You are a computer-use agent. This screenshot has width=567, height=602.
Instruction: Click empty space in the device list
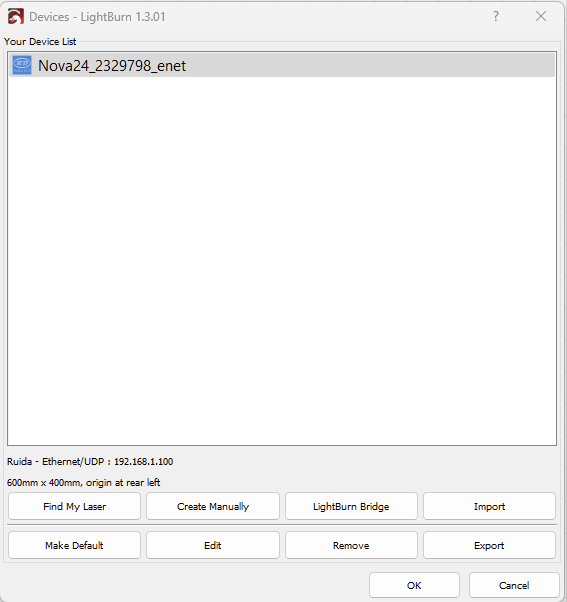[282, 261]
